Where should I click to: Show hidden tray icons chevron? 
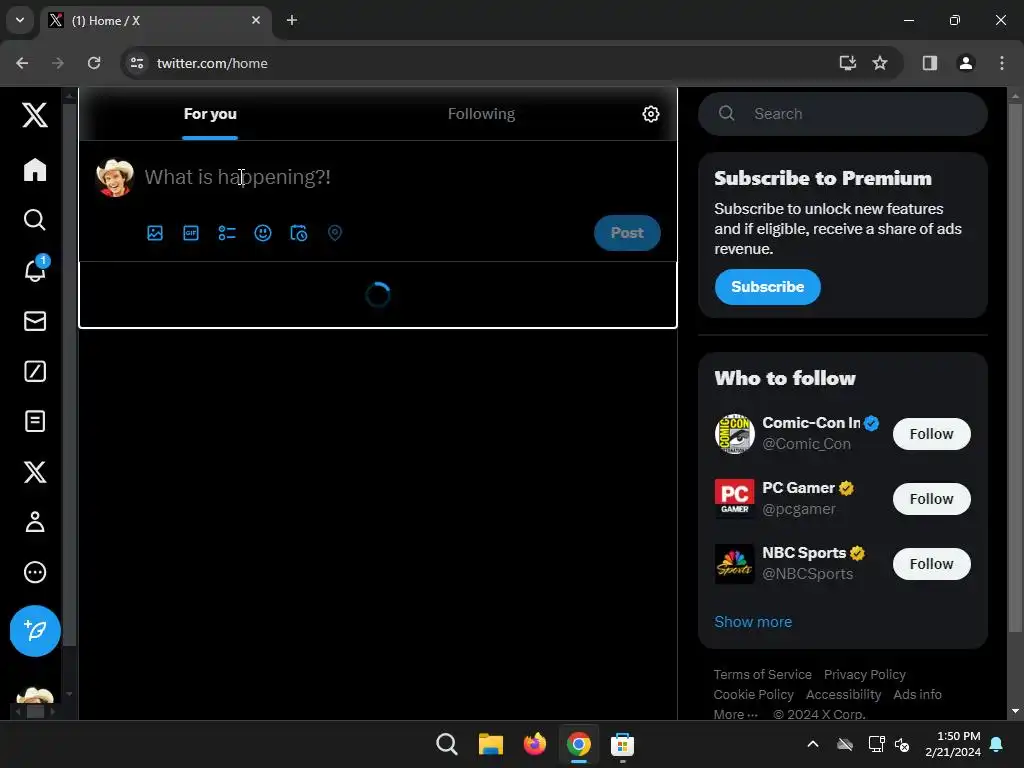813,744
